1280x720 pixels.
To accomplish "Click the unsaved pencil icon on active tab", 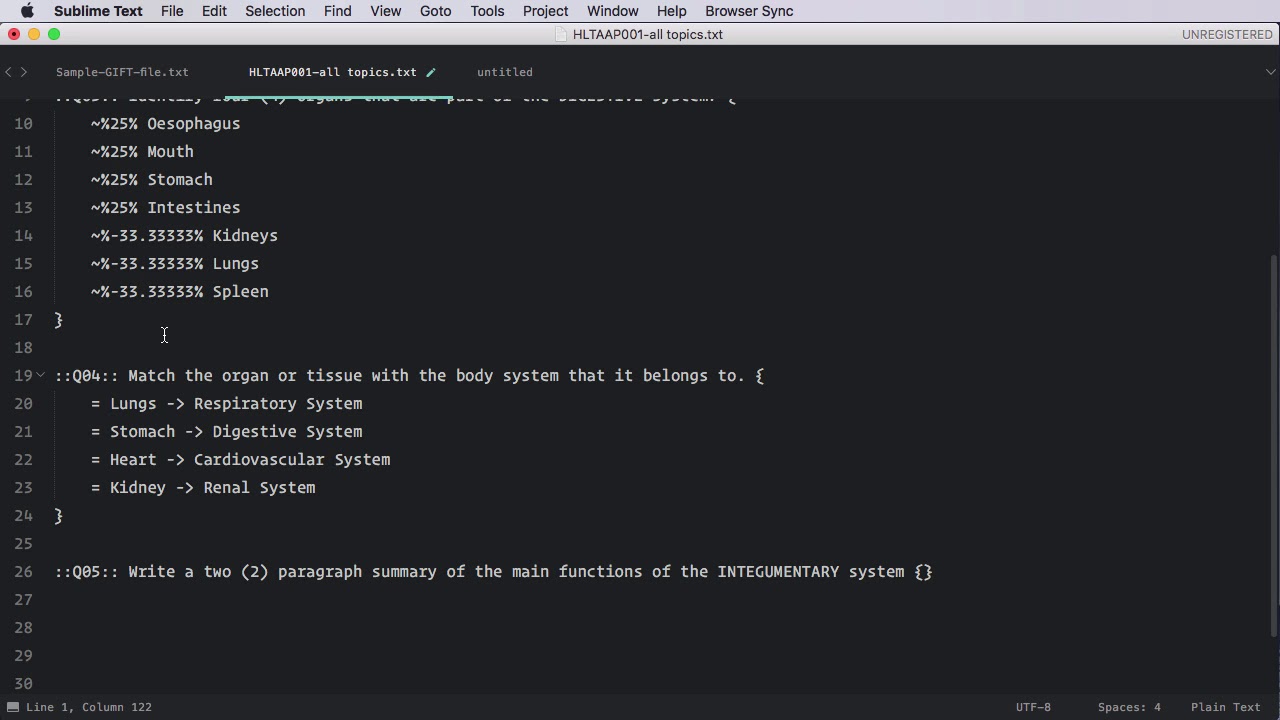I will [431, 72].
